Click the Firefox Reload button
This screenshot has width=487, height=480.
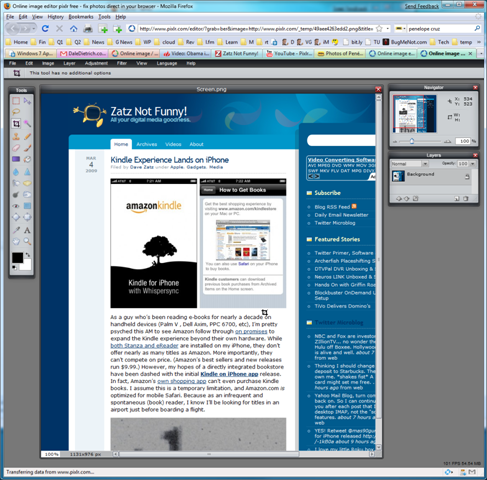[x=45, y=29]
